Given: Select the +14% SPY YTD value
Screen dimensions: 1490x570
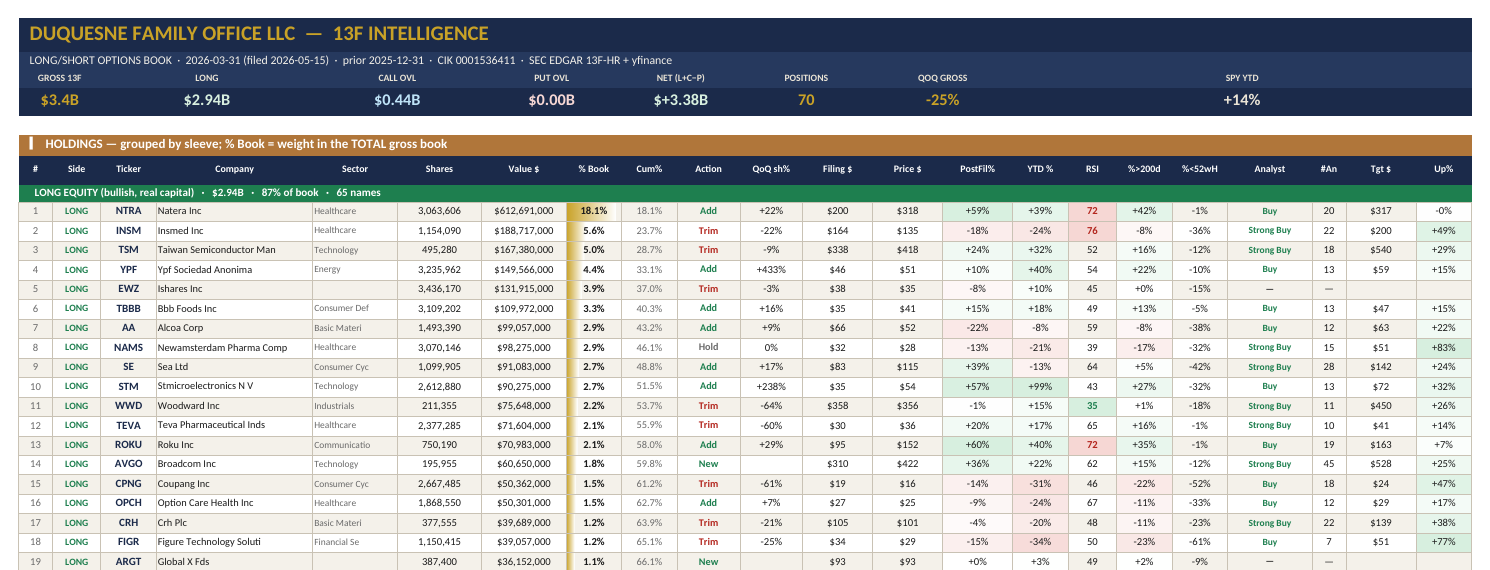Looking at the screenshot, I should 1241,100.
